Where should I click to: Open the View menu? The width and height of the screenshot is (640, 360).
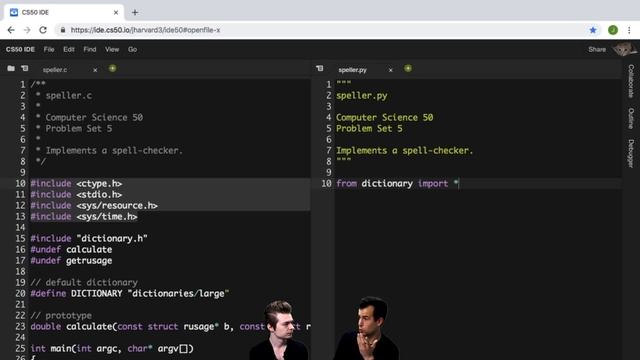[x=112, y=49]
